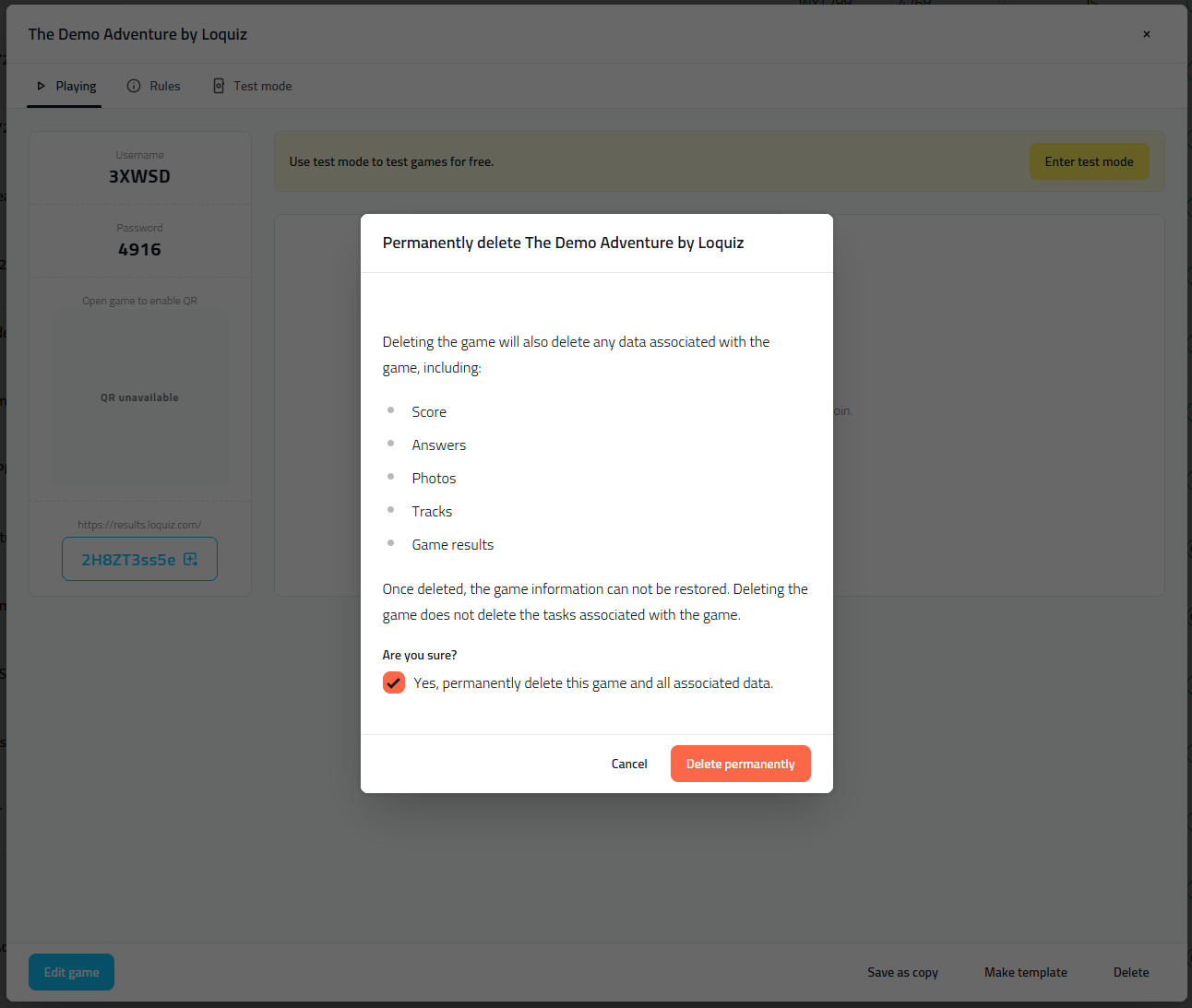Click the username value 3XWSD

coord(139,176)
